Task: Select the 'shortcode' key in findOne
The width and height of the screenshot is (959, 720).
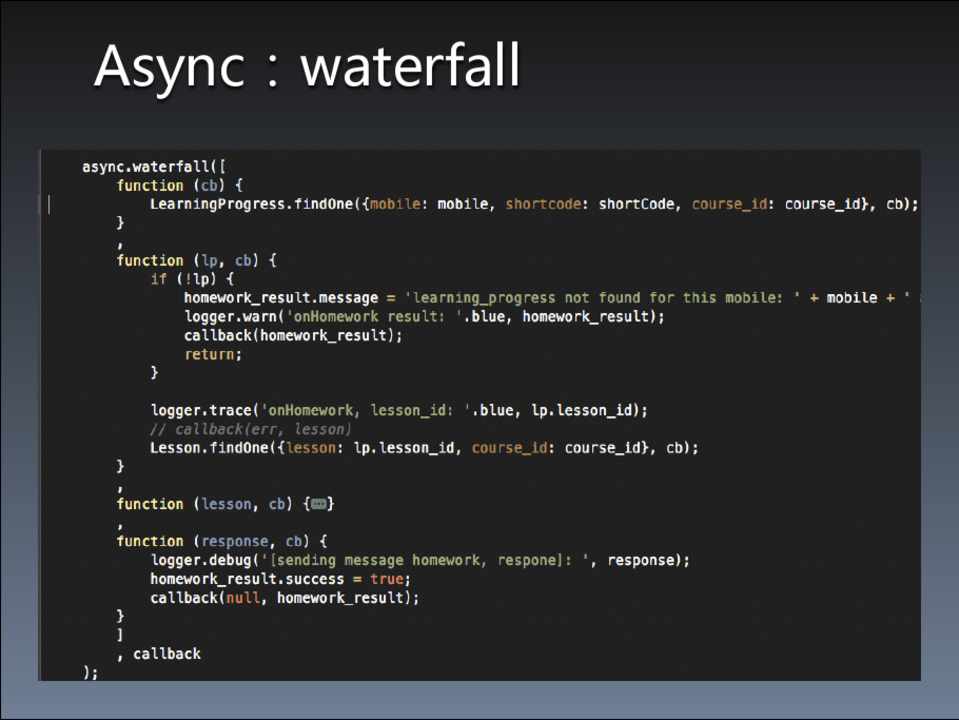Action: coord(547,204)
